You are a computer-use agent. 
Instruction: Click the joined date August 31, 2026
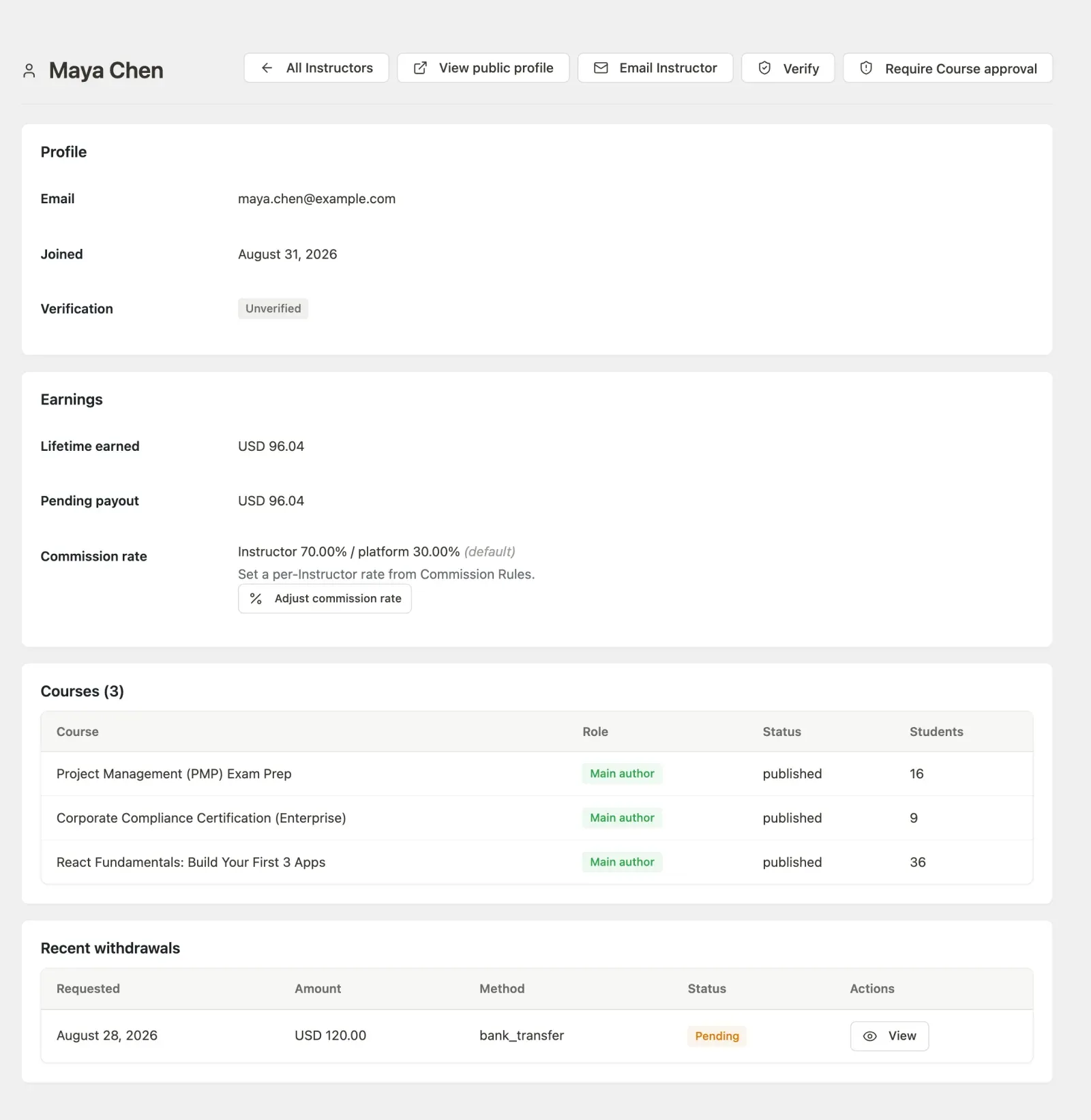(x=287, y=254)
